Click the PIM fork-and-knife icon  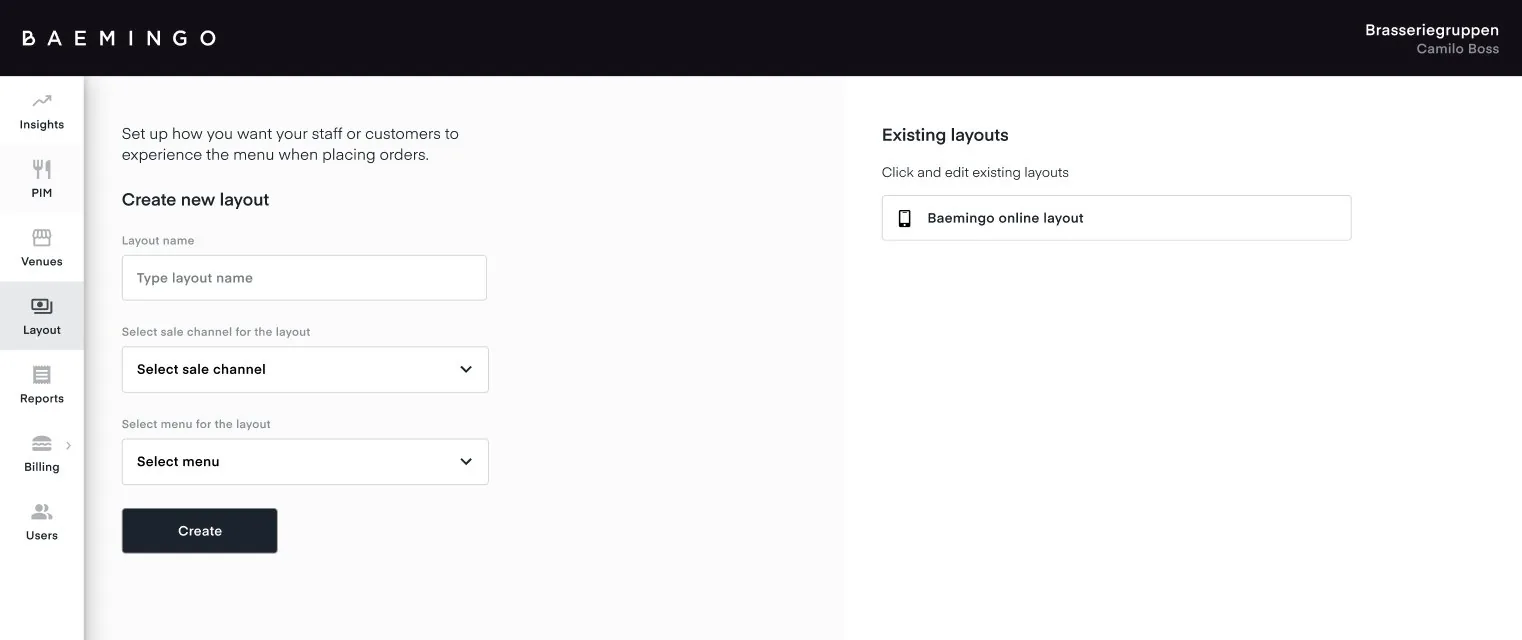42,169
